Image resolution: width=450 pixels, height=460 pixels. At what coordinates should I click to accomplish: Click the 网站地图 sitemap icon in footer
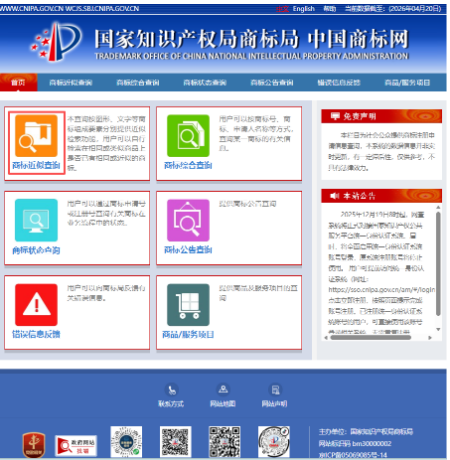(x=223, y=390)
